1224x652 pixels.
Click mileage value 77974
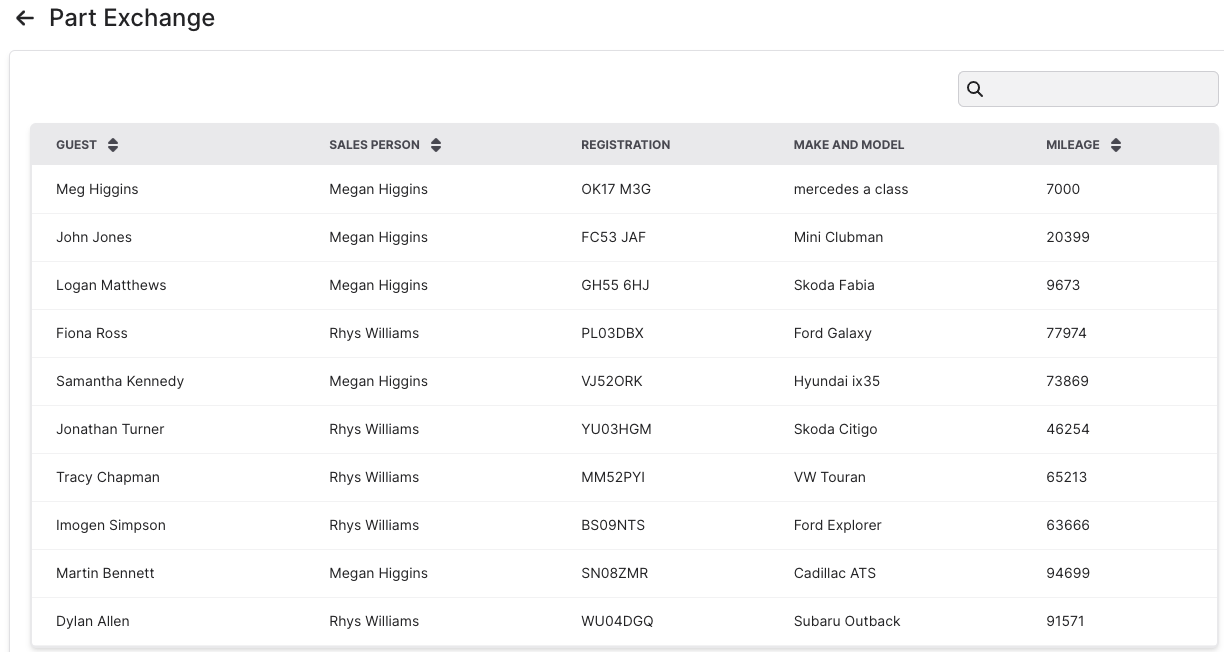1066,333
